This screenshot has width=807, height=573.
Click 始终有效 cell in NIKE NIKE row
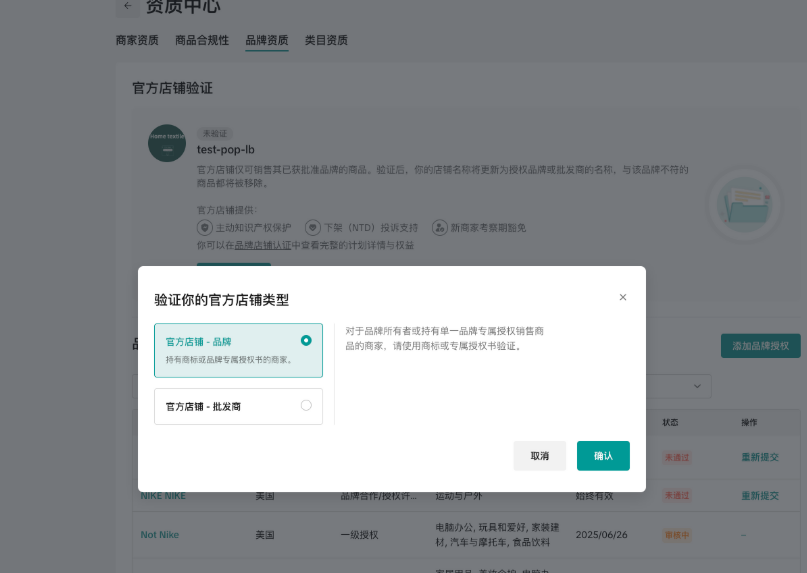(594, 496)
